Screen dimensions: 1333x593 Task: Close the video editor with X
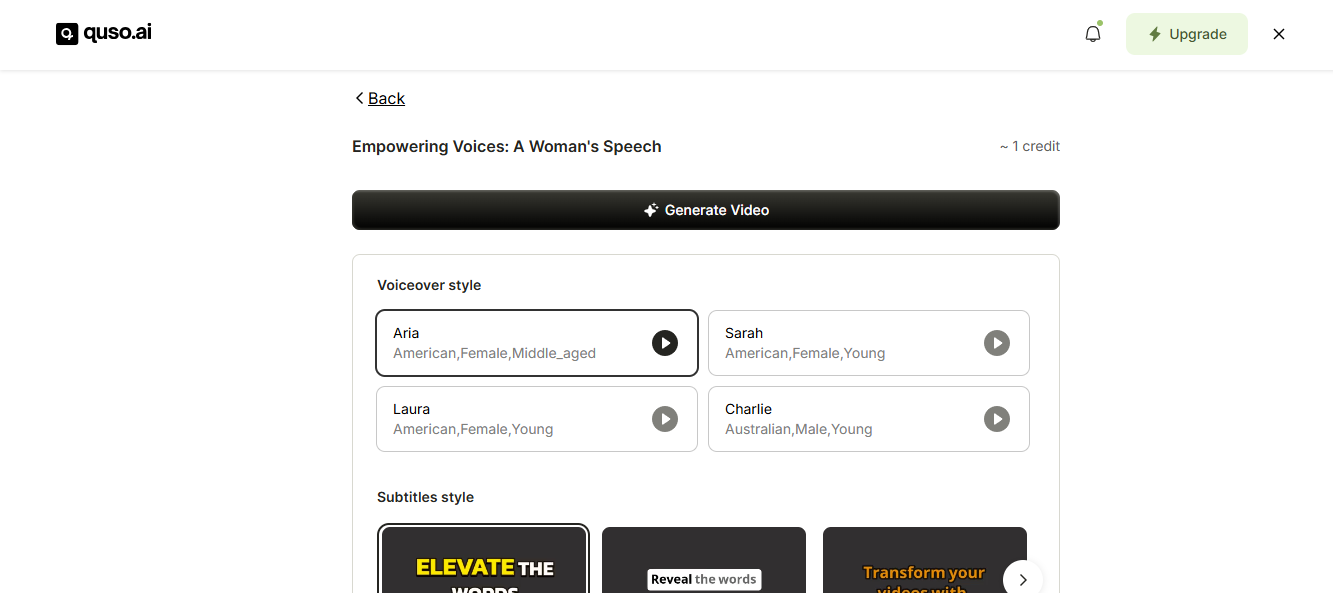[x=1279, y=34]
